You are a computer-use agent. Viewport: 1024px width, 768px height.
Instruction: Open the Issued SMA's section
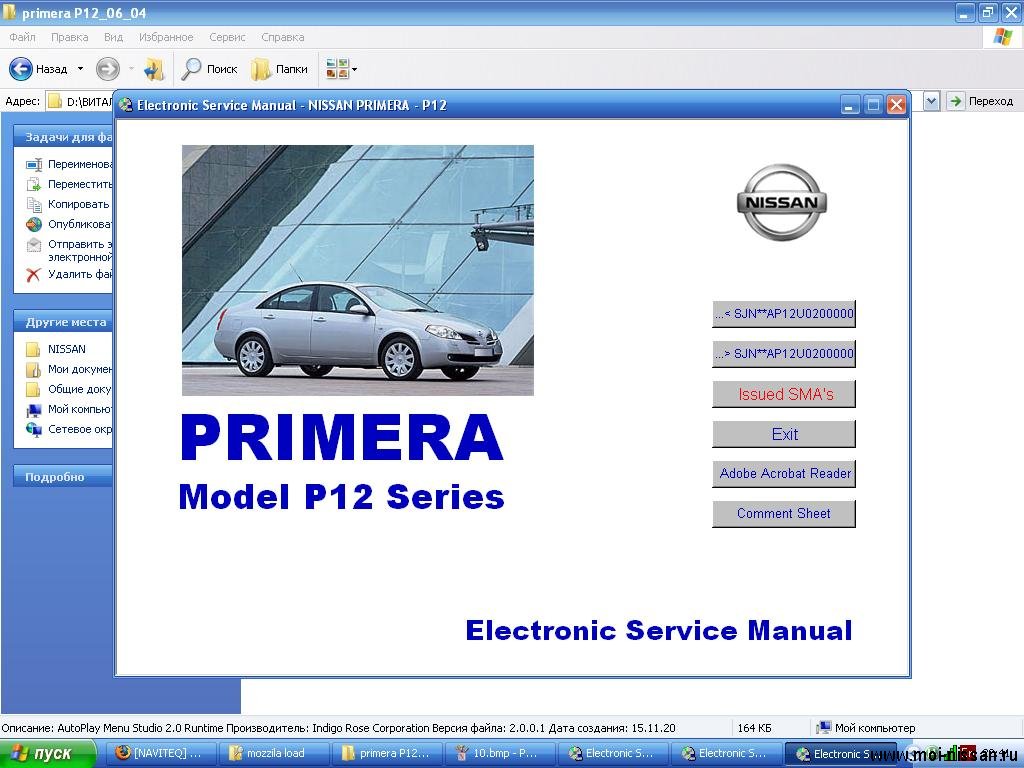point(784,394)
